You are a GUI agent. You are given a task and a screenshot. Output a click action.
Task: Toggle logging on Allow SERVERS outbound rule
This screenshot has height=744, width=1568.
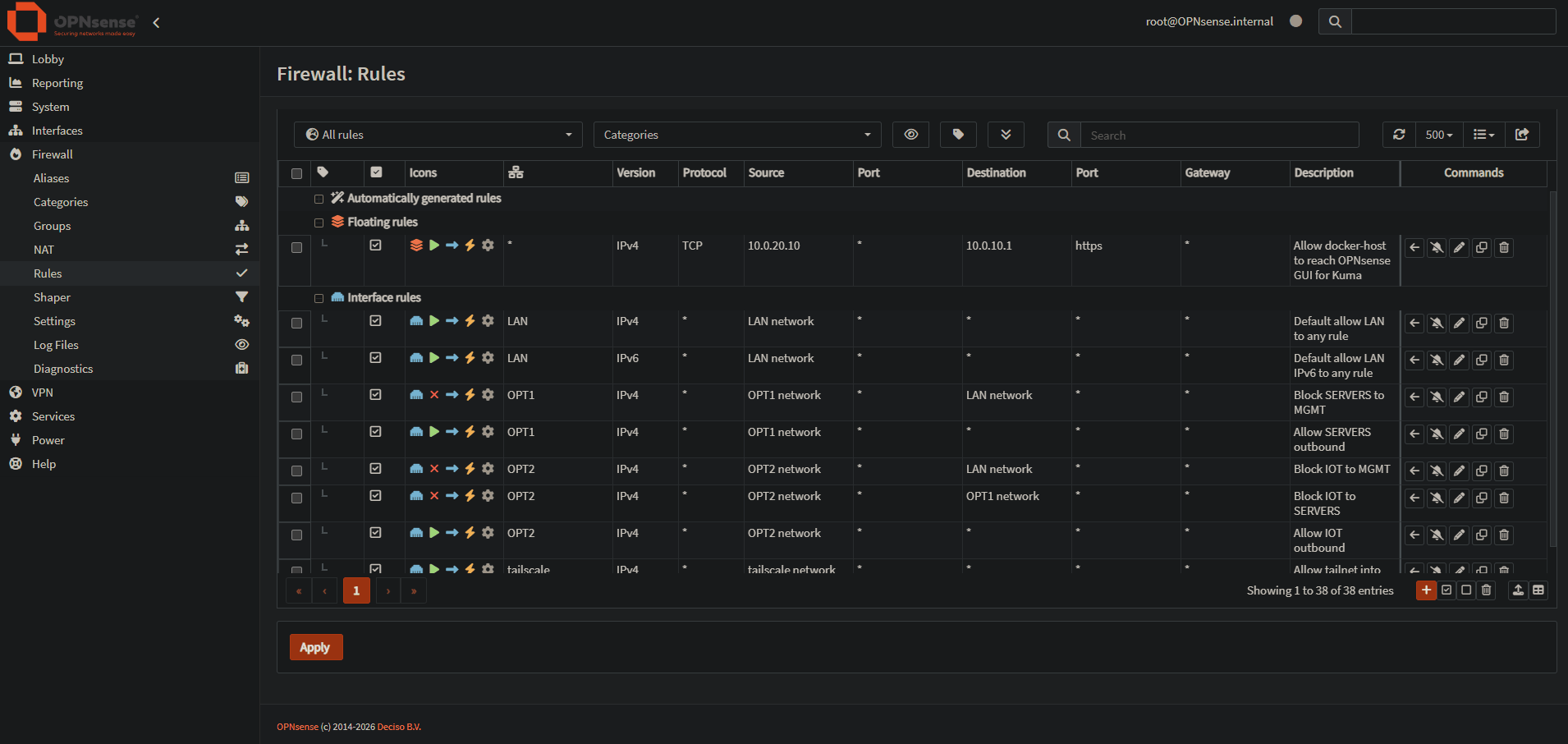tap(1437, 434)
